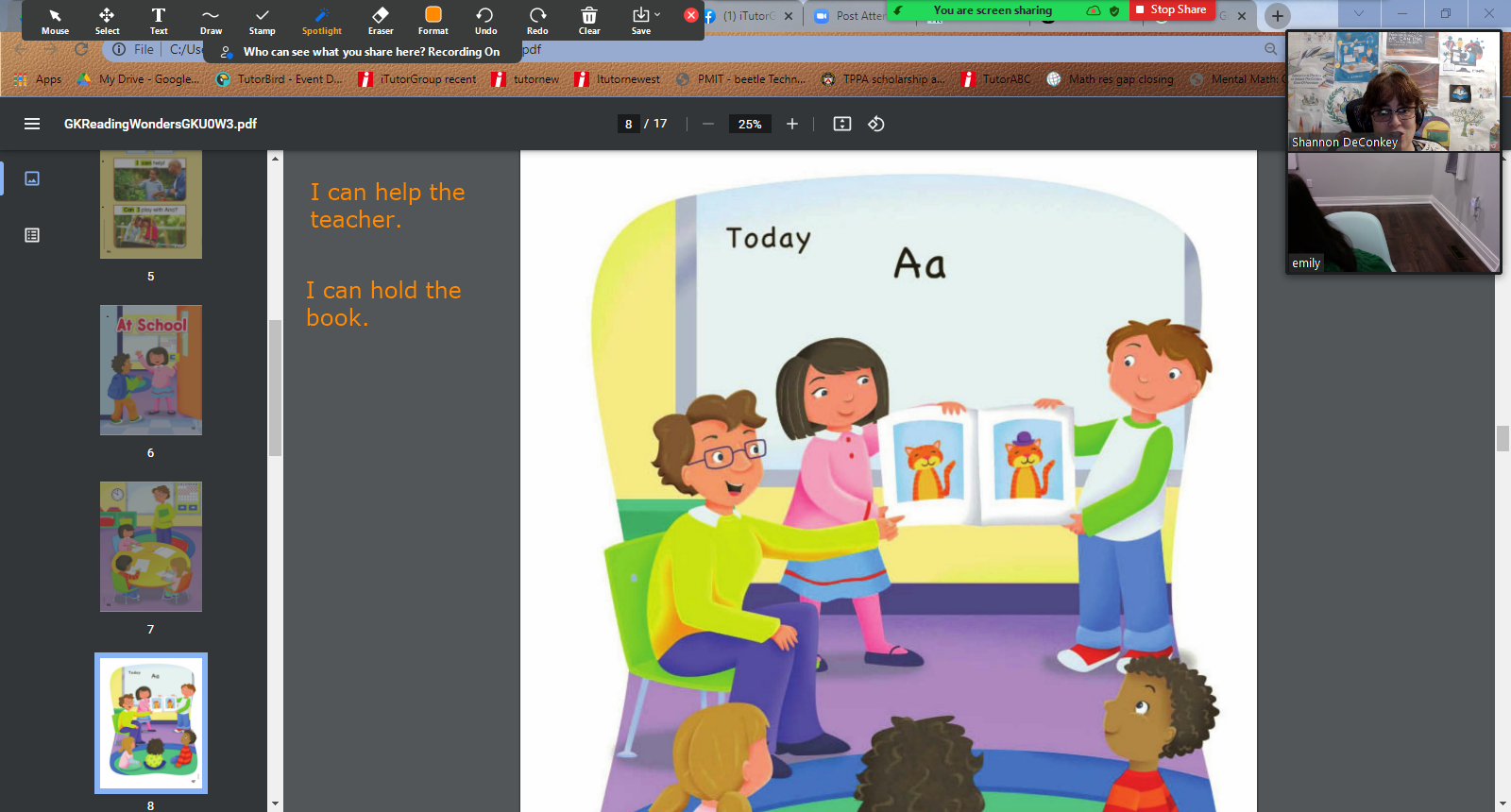Clear all annotations with trash icon
1511x812 pixels.
click(589, 21)
